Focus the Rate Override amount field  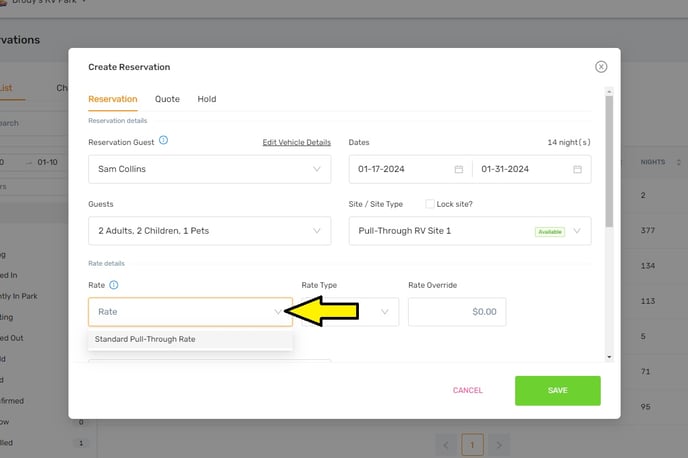457,312
